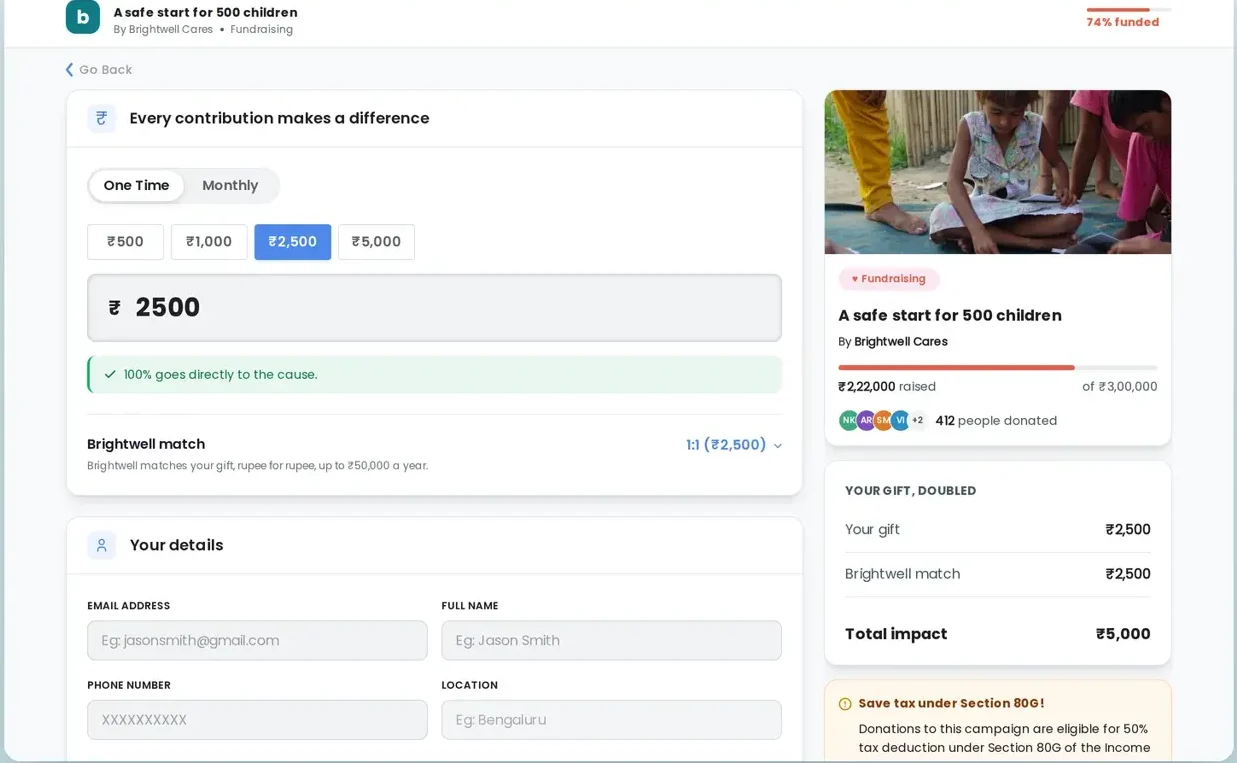Go Back to previous page
Image resolution: width=1237 pixels, height=763 pixels.
pos(99,70)
